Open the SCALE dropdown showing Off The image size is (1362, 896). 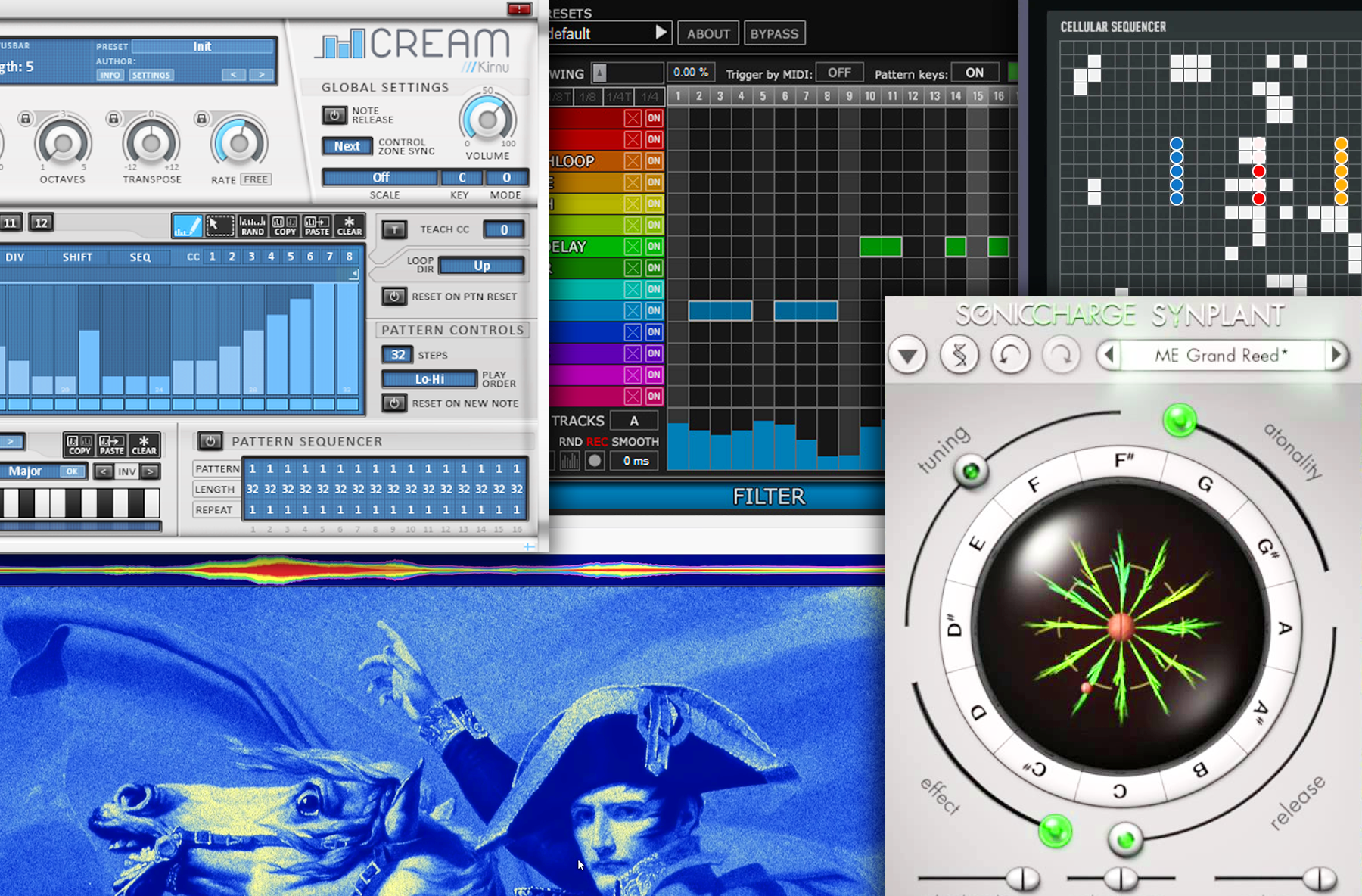(381, 178)
